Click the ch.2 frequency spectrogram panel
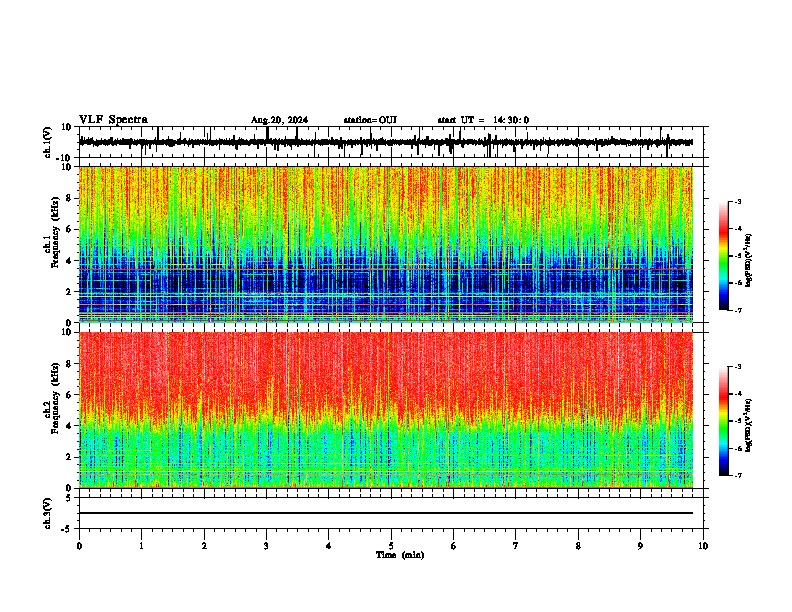This screenshot has width=792, height=612. [386, 410]
